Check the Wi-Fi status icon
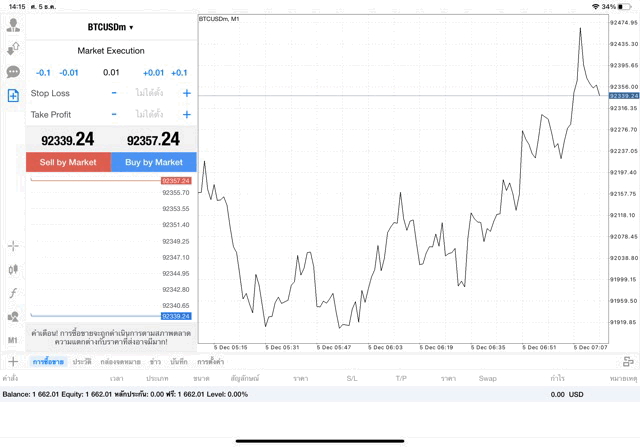The height and width of the screenshot is (447, 640). pyautogui.click(x=596, y=7)
